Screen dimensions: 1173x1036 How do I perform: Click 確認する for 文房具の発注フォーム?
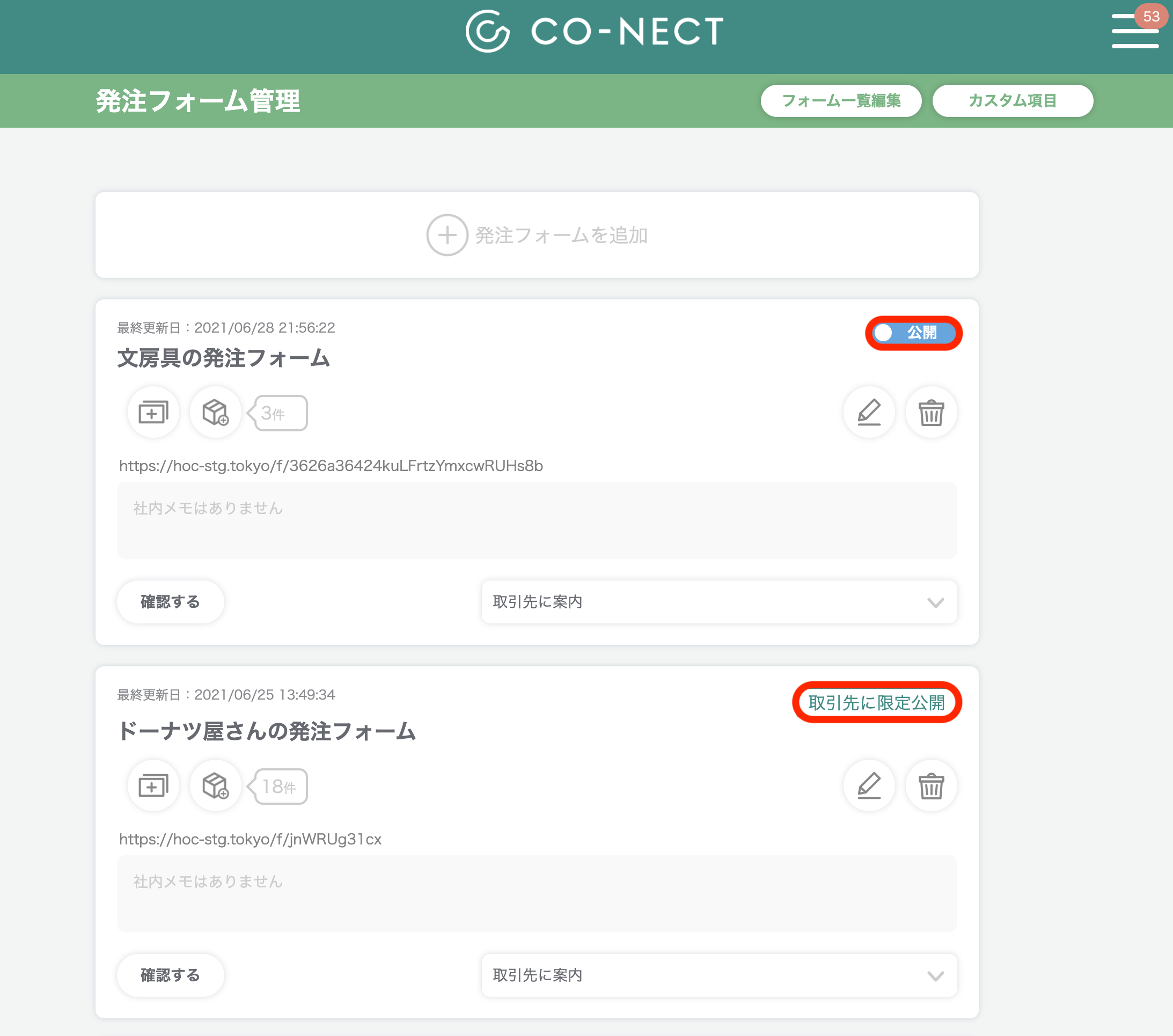click(171, 602)
